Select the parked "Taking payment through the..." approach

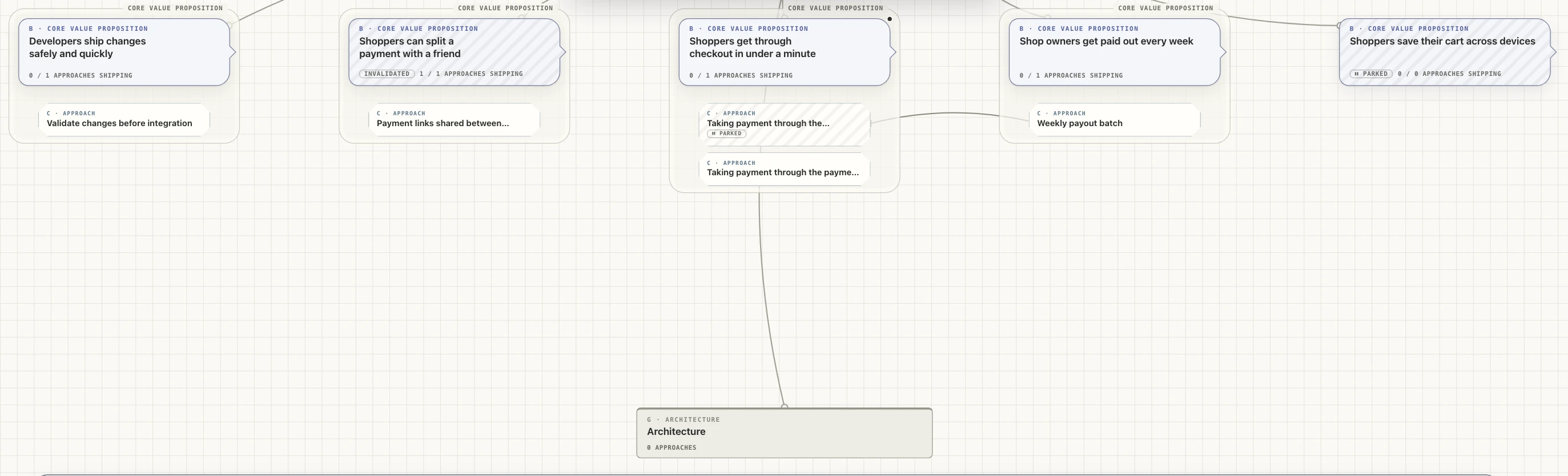coord(784,124)
